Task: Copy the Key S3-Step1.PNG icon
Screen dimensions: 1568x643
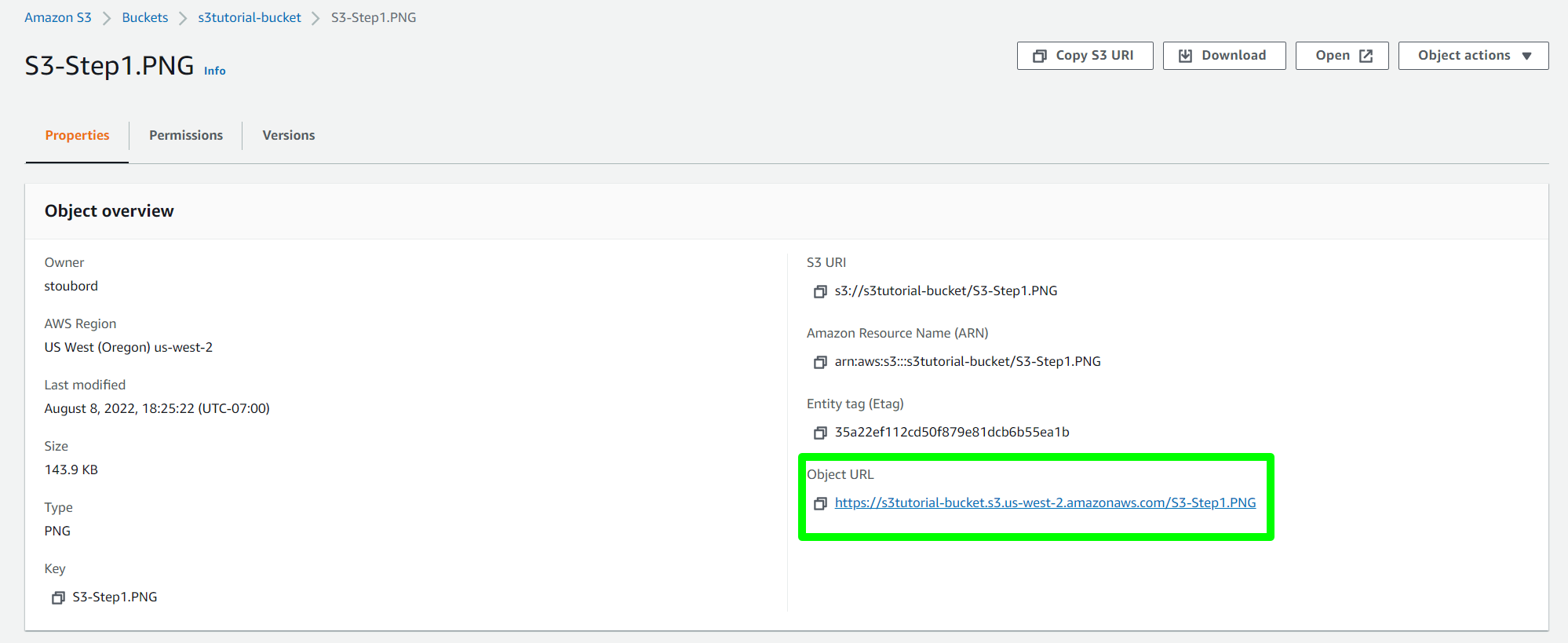Action: 58,597
